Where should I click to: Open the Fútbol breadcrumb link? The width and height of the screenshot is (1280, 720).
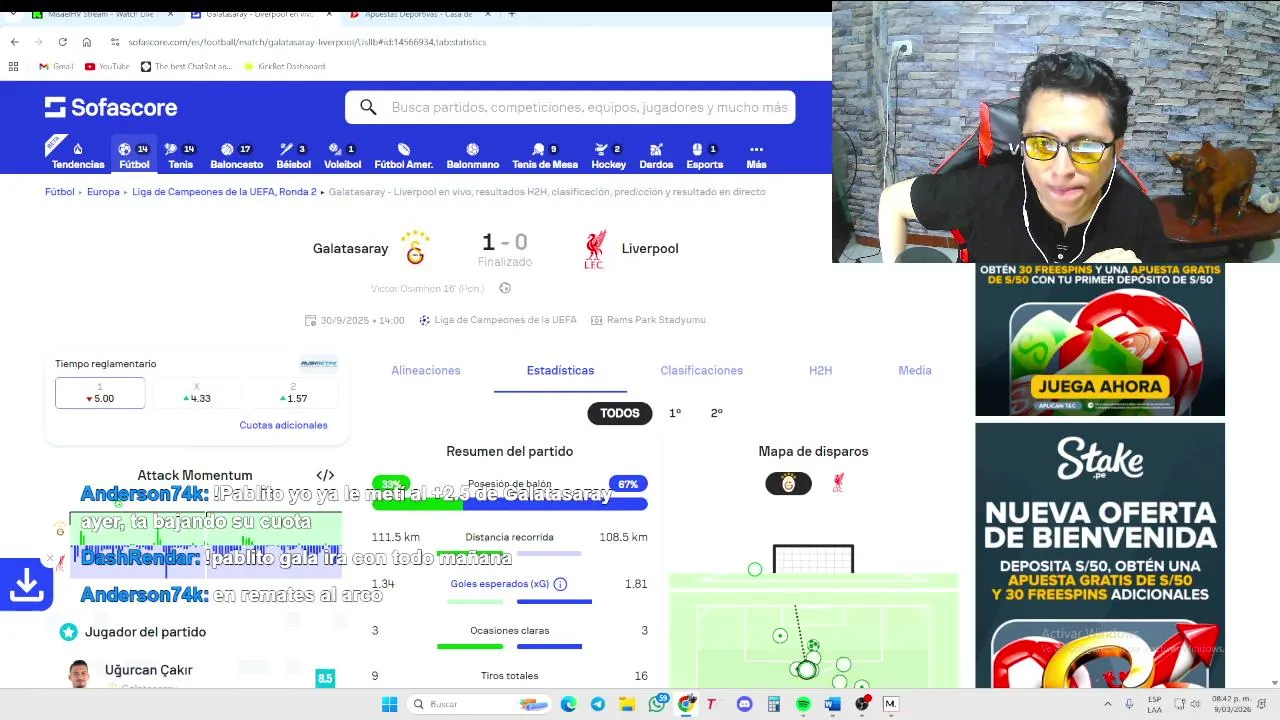[60, 192]
